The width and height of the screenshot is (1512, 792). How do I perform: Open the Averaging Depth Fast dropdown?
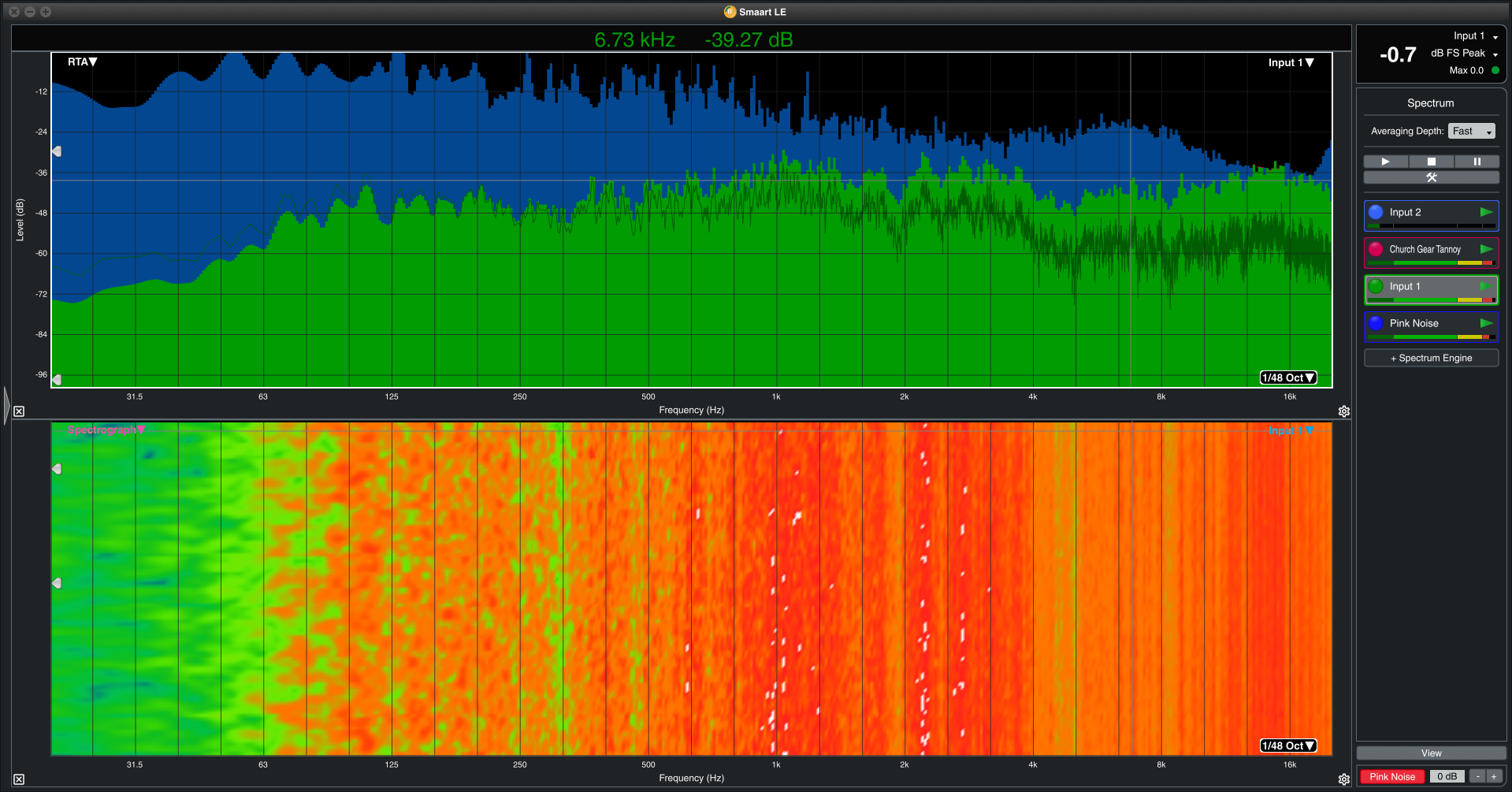click(x=1471, y=131)
